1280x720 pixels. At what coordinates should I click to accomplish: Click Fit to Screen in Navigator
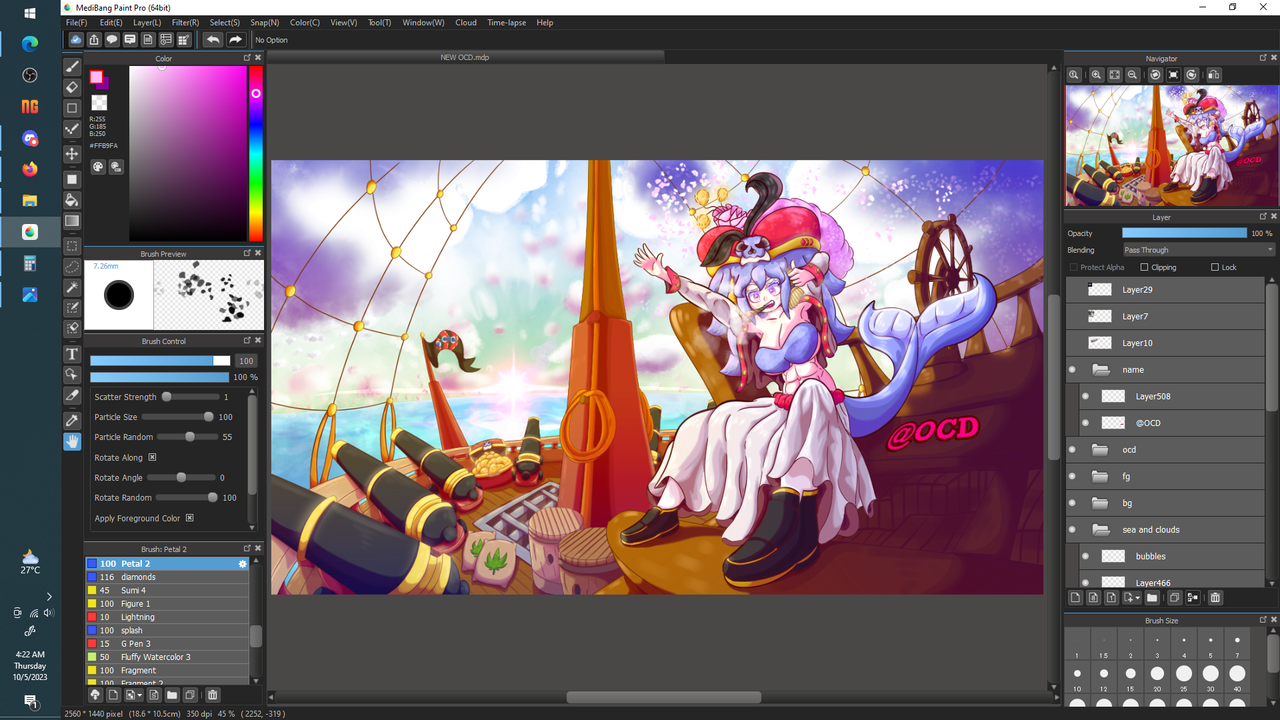coord(1115,75)
